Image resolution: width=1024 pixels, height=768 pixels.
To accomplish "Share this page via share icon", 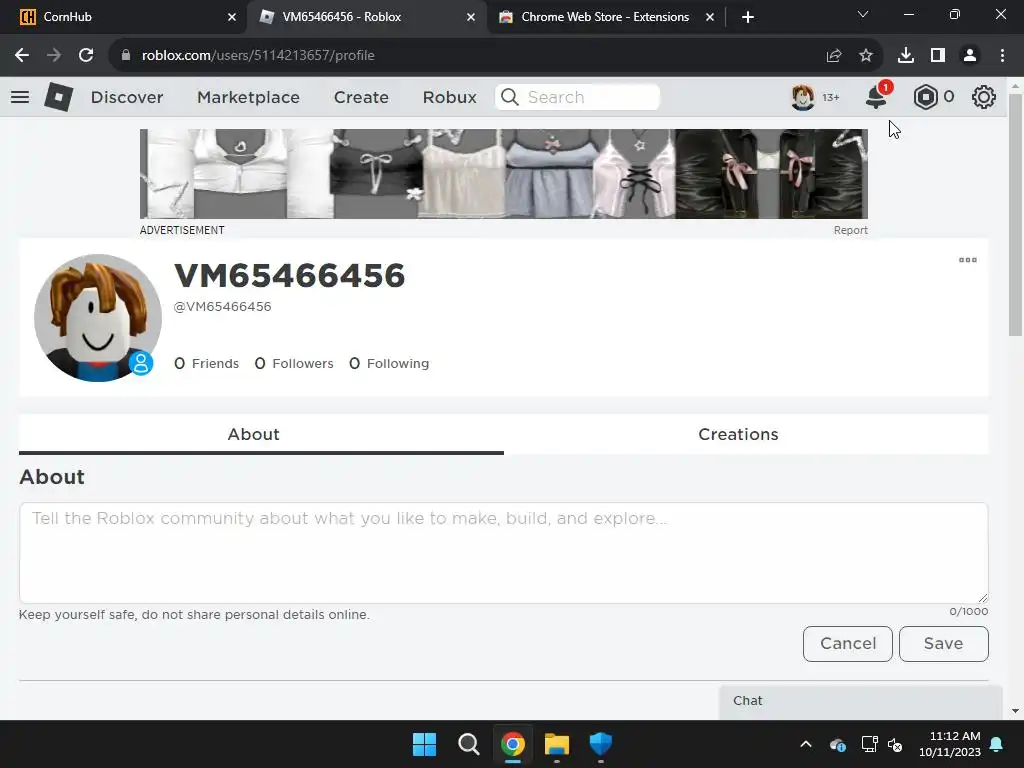I will (x=834, y=56).
